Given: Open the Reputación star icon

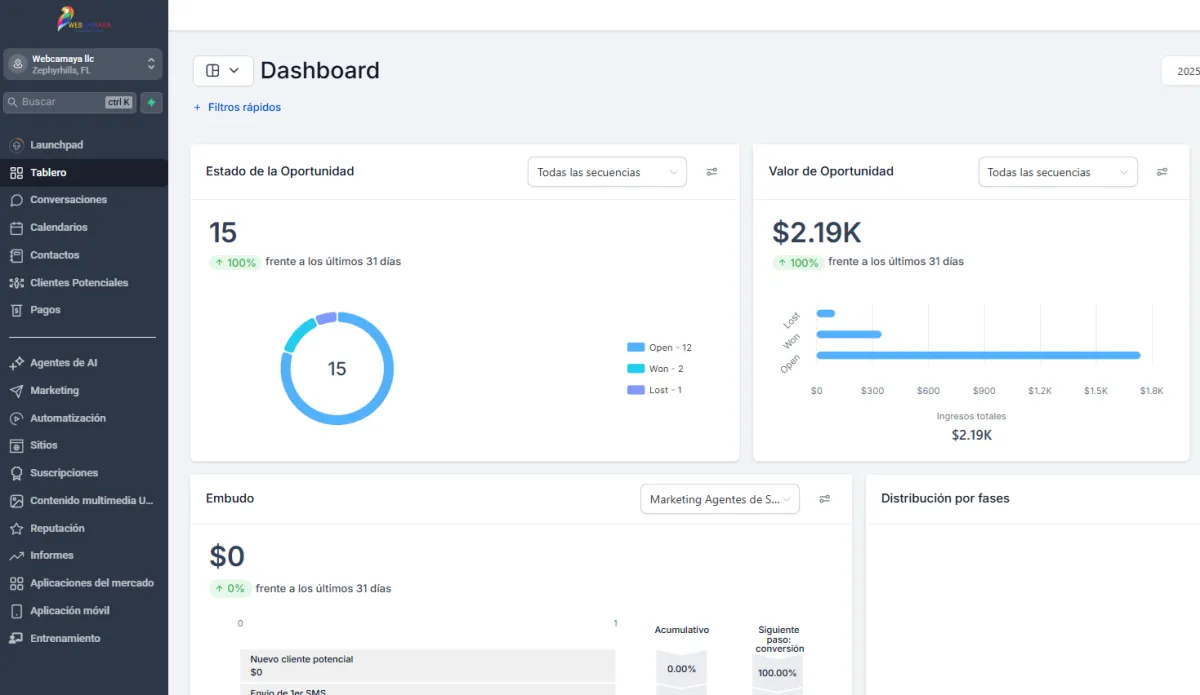Looking at the screenshot, I should (17, 528).
